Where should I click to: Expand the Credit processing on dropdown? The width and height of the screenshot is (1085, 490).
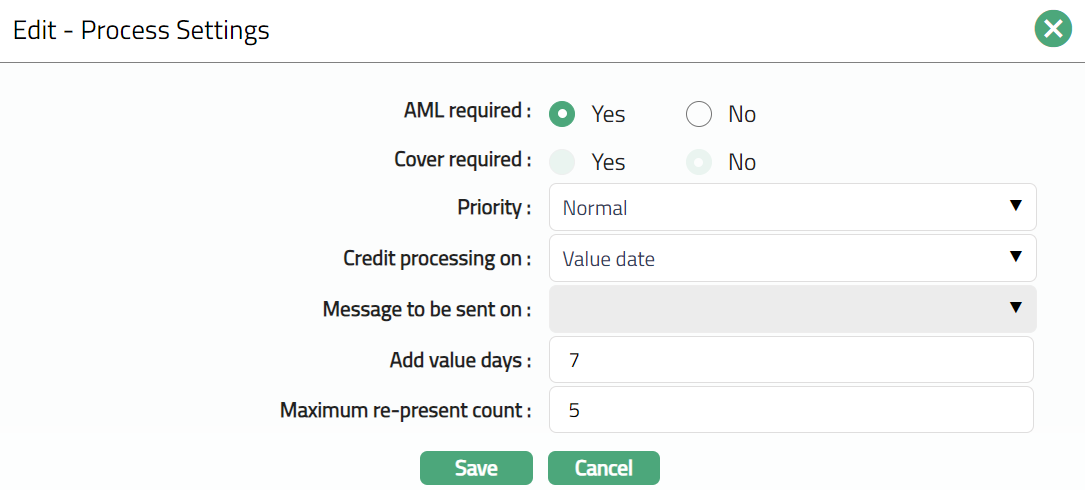791,259
